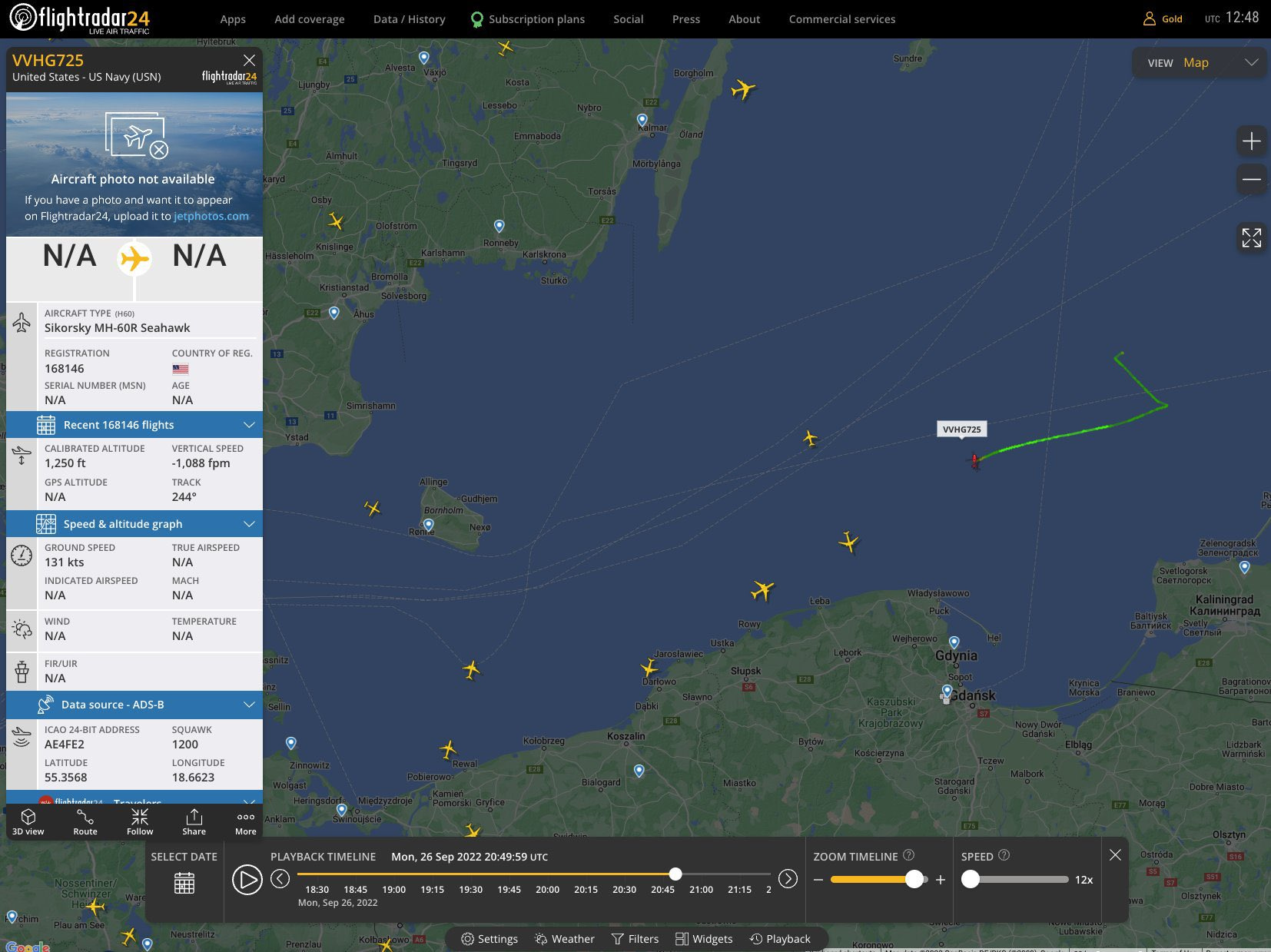Expand Speed & altitude graph section
Screen dimensions: 1271x952
[134, 524]
